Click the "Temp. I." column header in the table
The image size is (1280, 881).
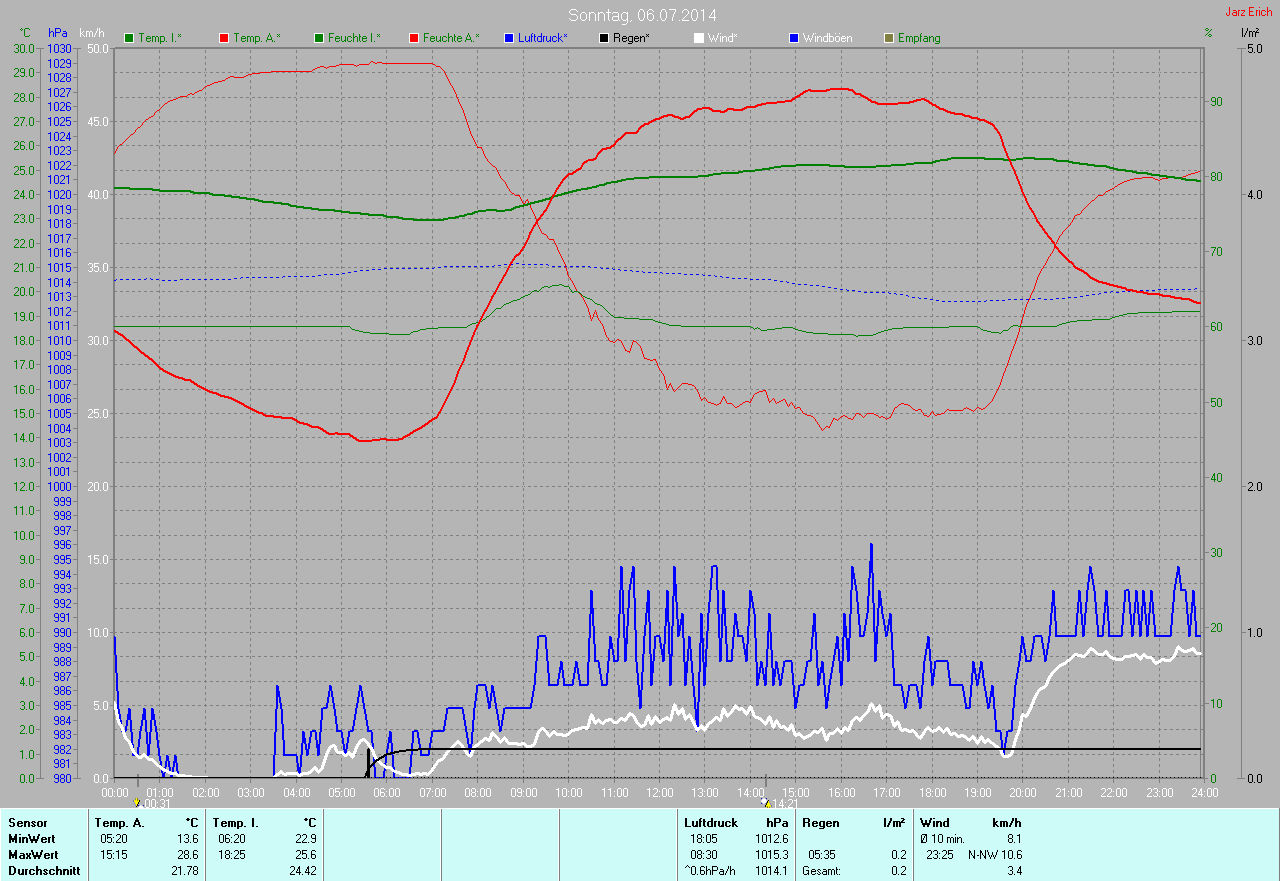(x=236, y=823)
